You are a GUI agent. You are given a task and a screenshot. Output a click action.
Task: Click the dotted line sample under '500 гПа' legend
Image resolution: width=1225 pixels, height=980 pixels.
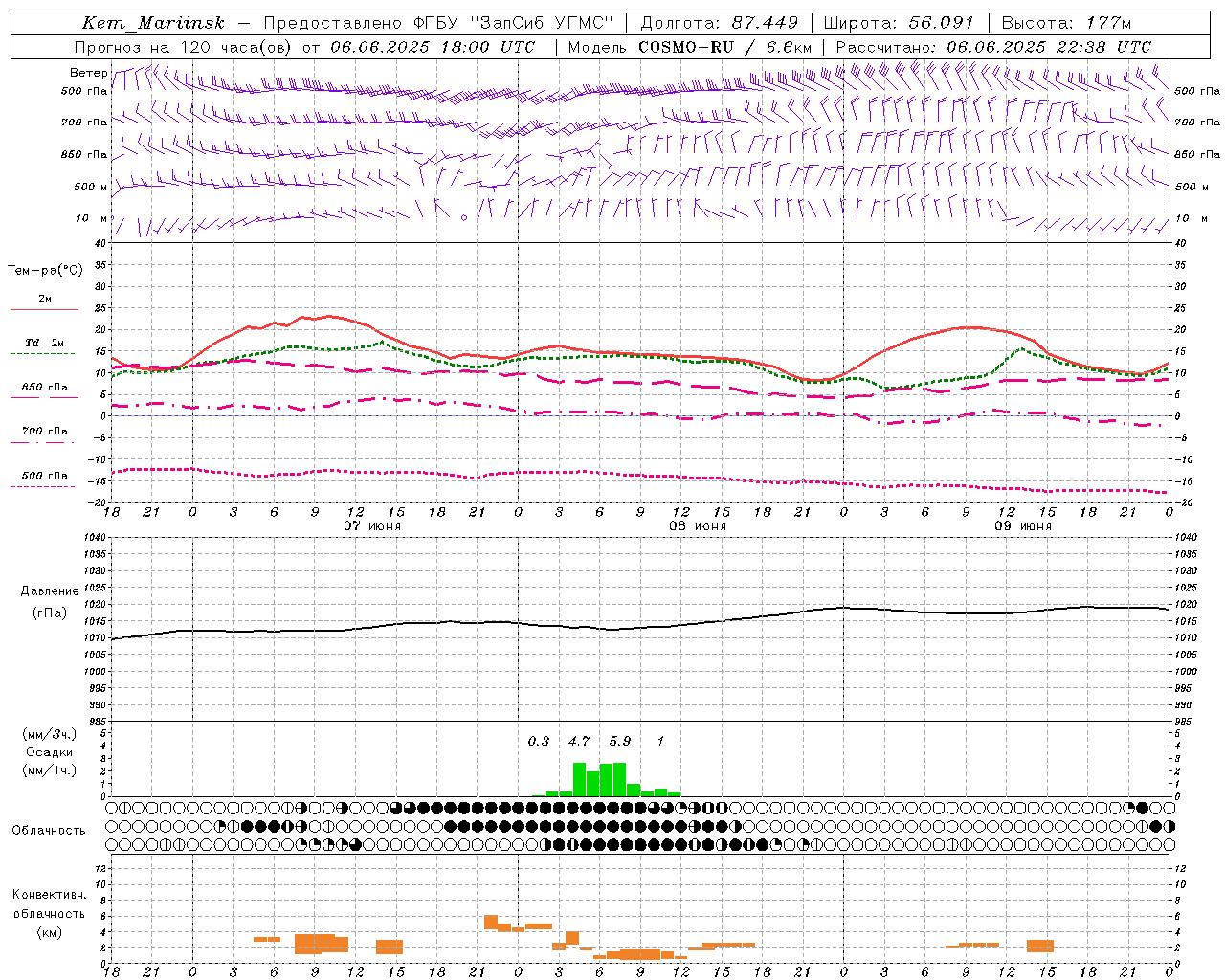tap(42, 486)
